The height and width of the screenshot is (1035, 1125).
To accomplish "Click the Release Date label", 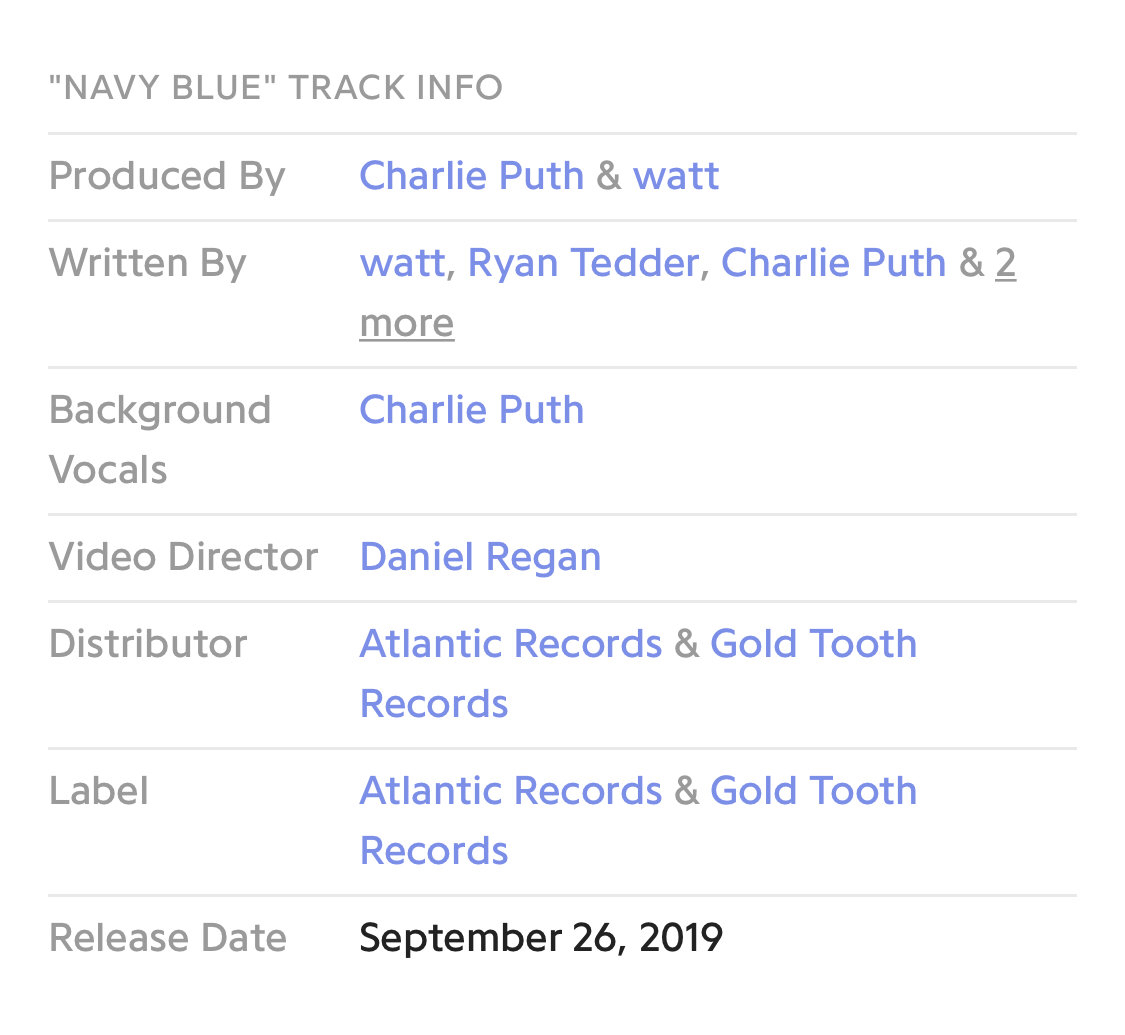I will [167, 938].
